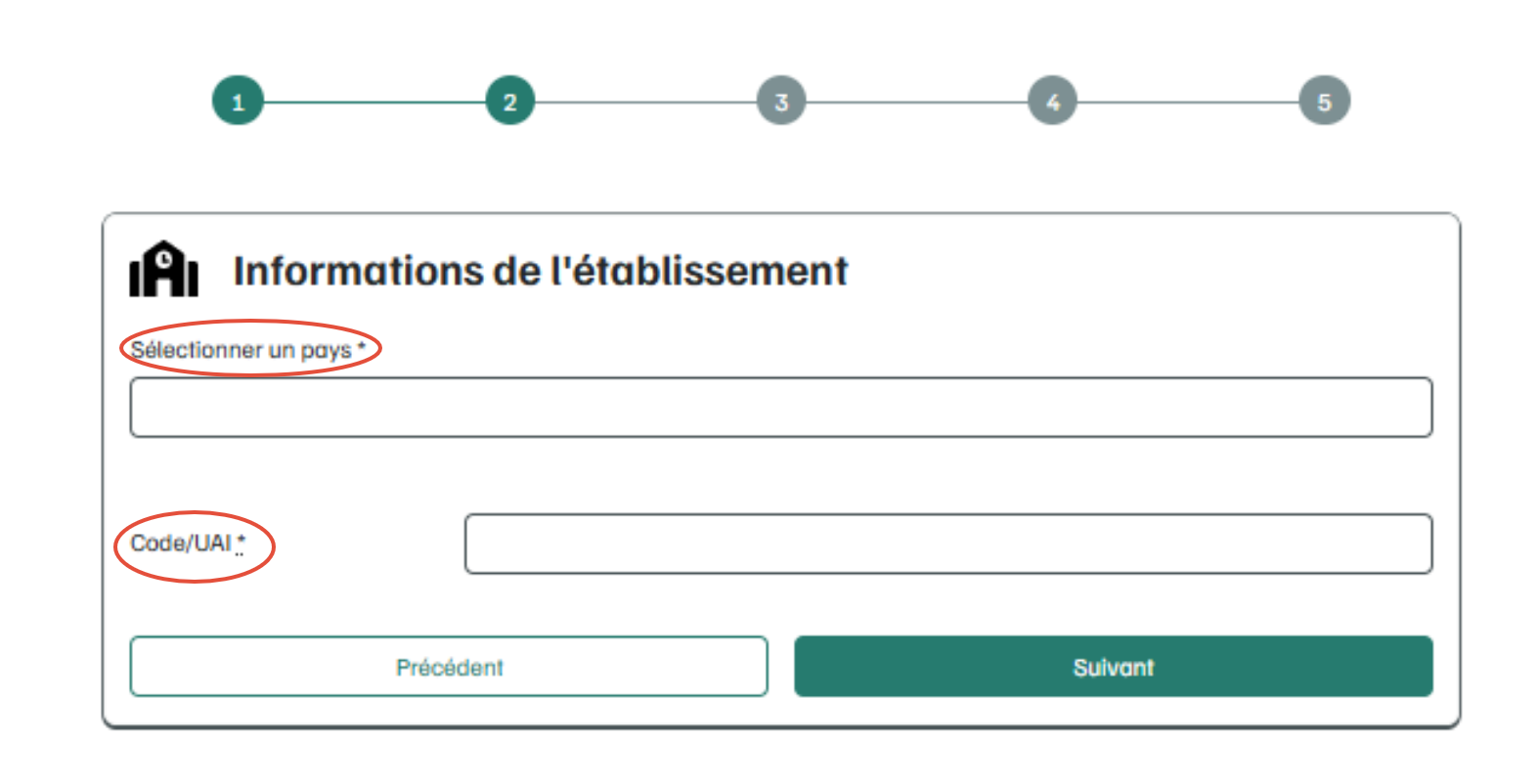Click the required asterisk beside Code/UAI

[241, 540]
